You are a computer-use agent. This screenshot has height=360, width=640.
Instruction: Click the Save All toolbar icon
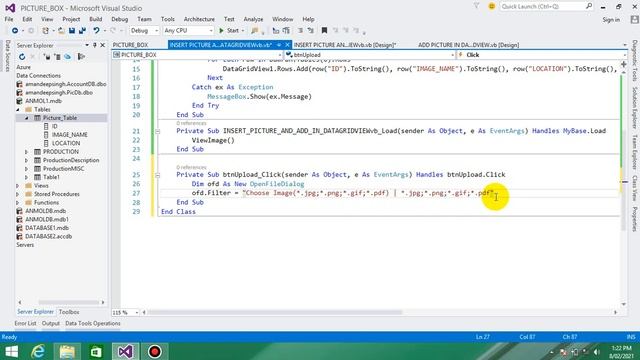tap(82, 31)
